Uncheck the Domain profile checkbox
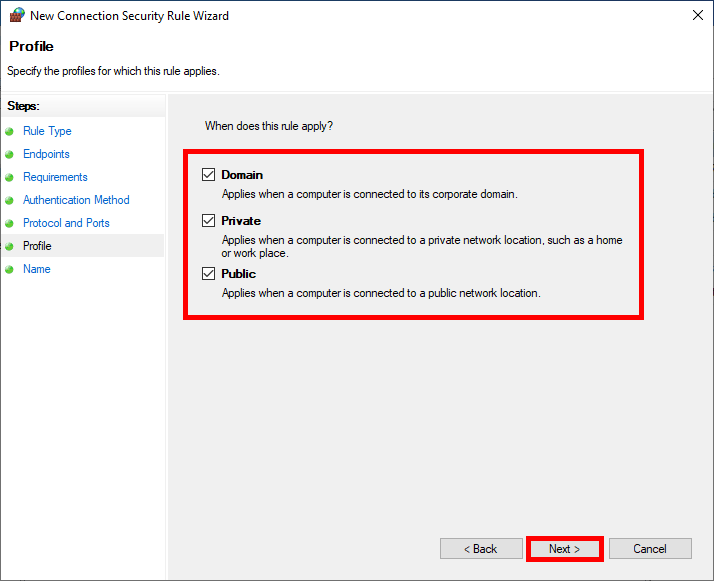This screenshot has width=714, height=581. point(209,175)
